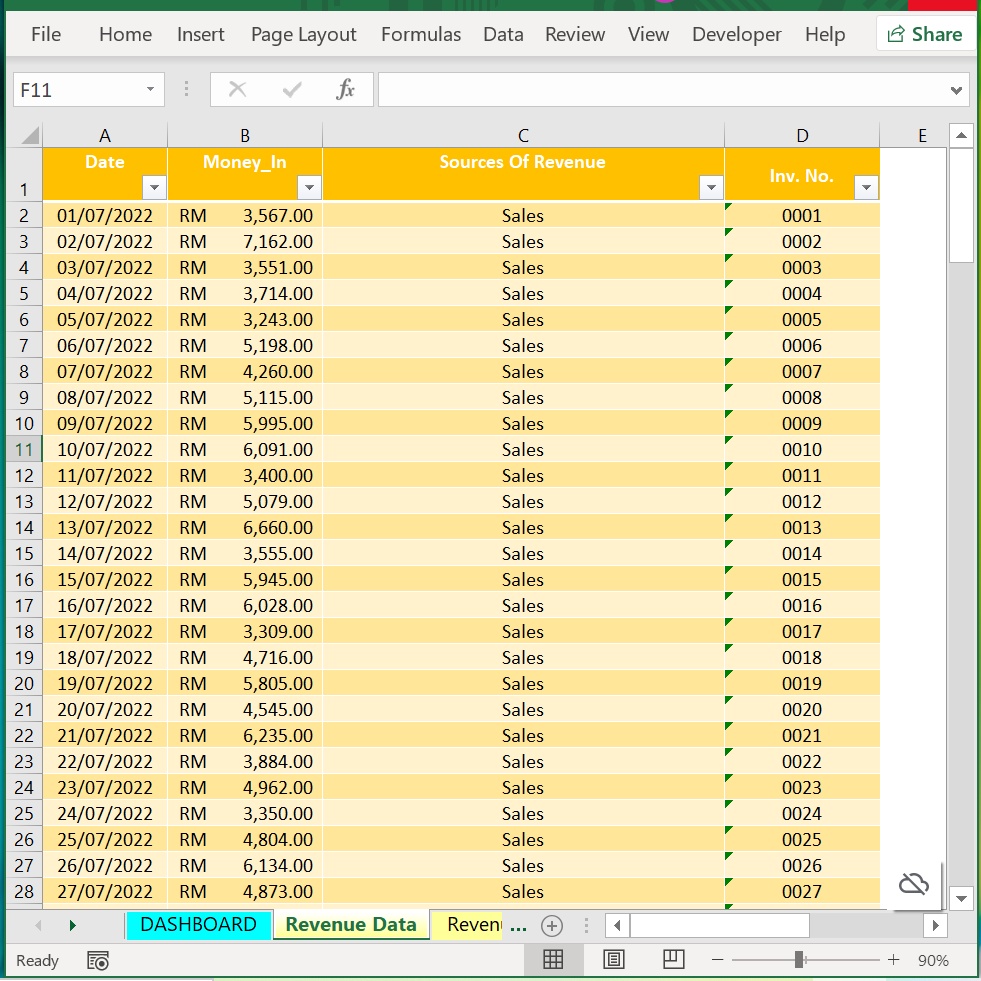Switch to Page Break Preview view

coord(674,960)
